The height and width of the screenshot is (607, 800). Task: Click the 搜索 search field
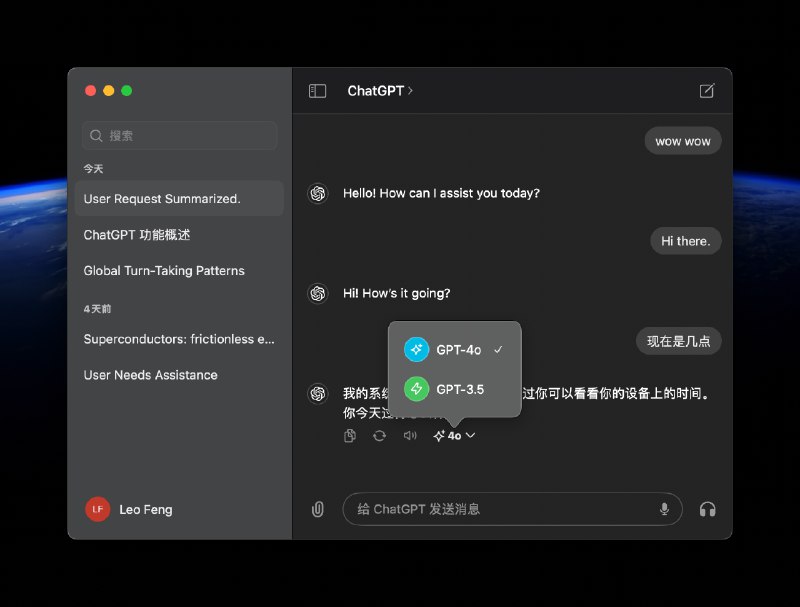pyautogui.click(x=180, y=136)
